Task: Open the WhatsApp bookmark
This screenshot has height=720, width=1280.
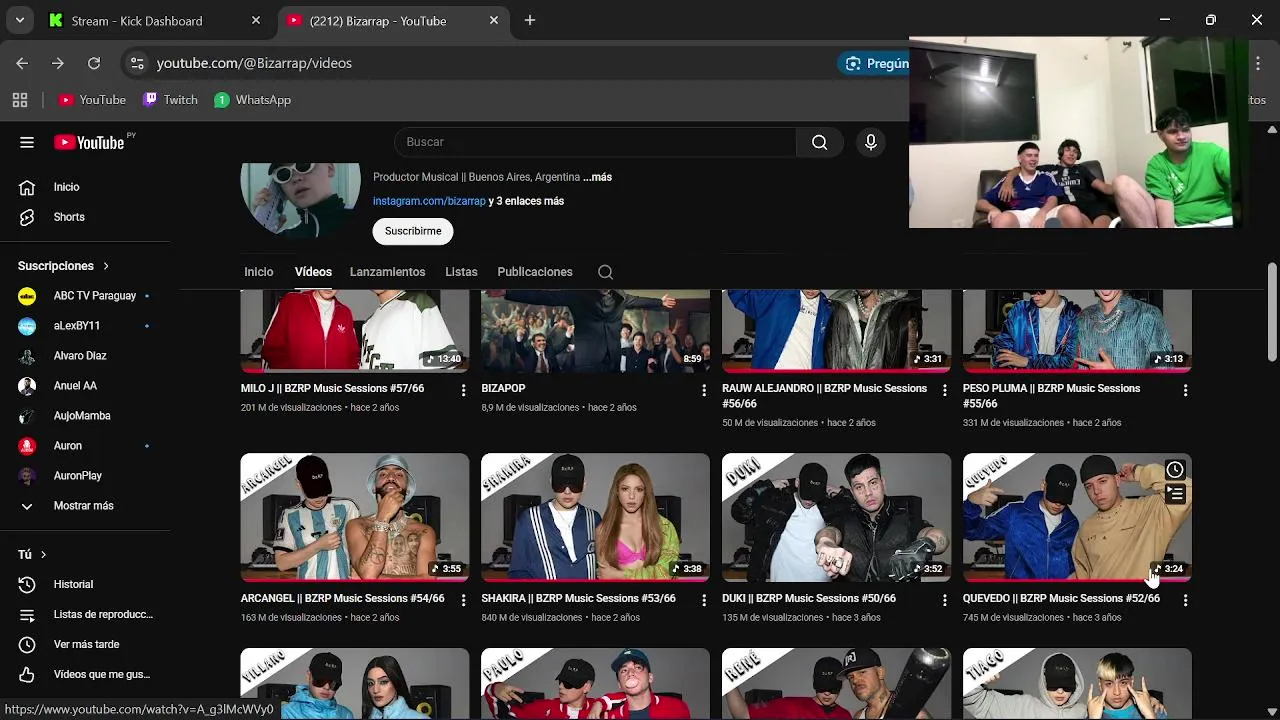Action: point(252,100)
